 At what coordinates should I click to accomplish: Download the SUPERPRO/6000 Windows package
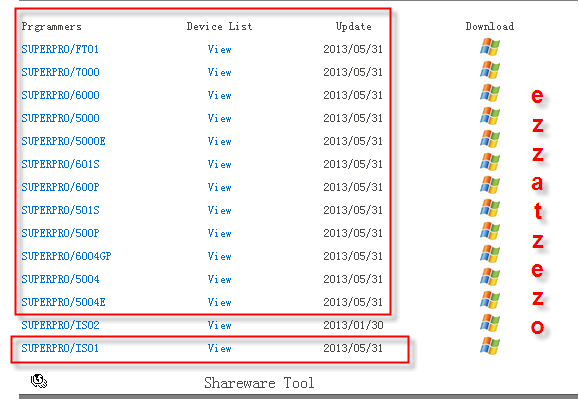(x=490, y=93)
